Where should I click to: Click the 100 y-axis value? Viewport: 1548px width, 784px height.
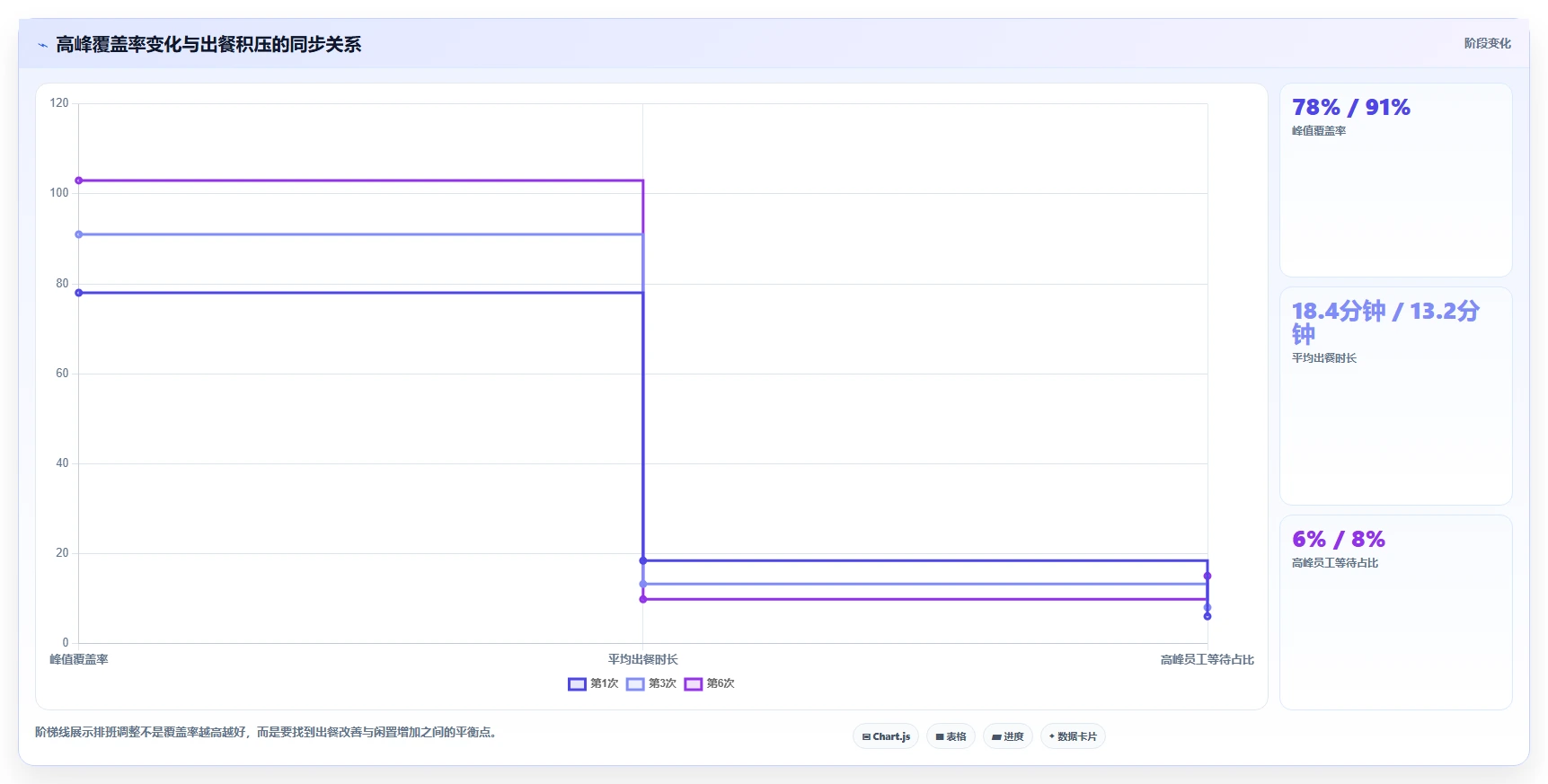click(59, 193)
